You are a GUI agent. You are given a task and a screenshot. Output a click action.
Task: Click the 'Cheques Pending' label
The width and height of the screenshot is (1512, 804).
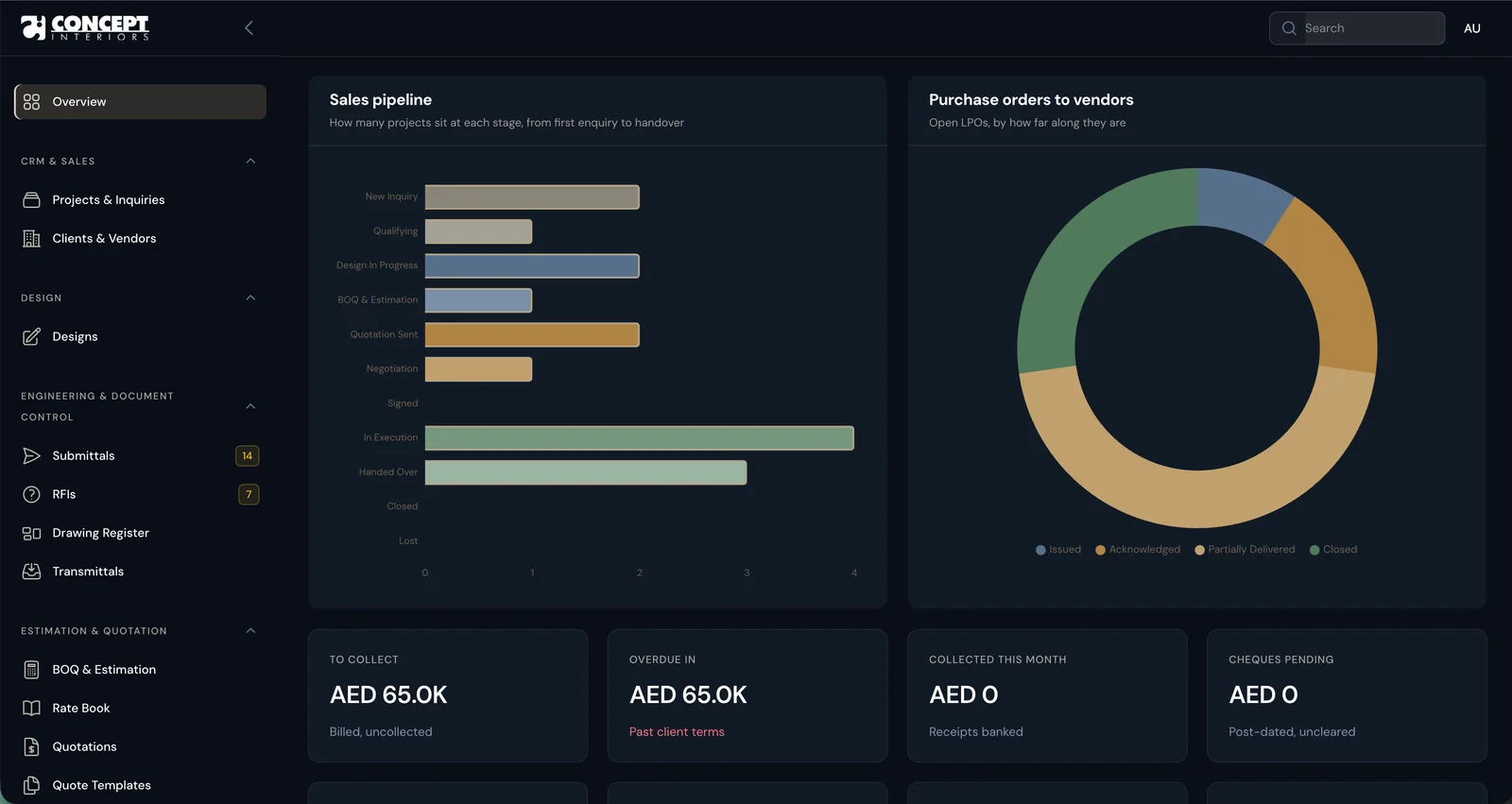coord(1281,660)
